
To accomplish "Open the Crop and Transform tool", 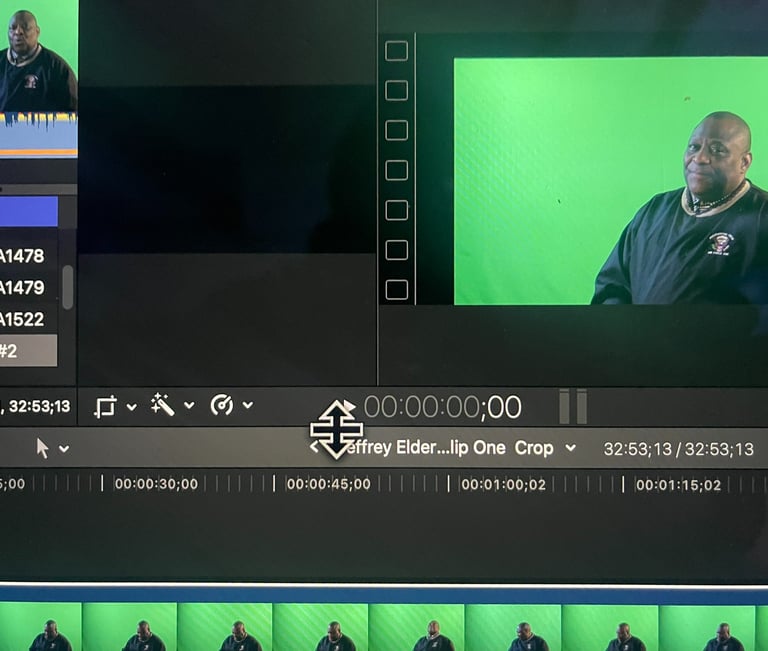I will tap(105, 407).
